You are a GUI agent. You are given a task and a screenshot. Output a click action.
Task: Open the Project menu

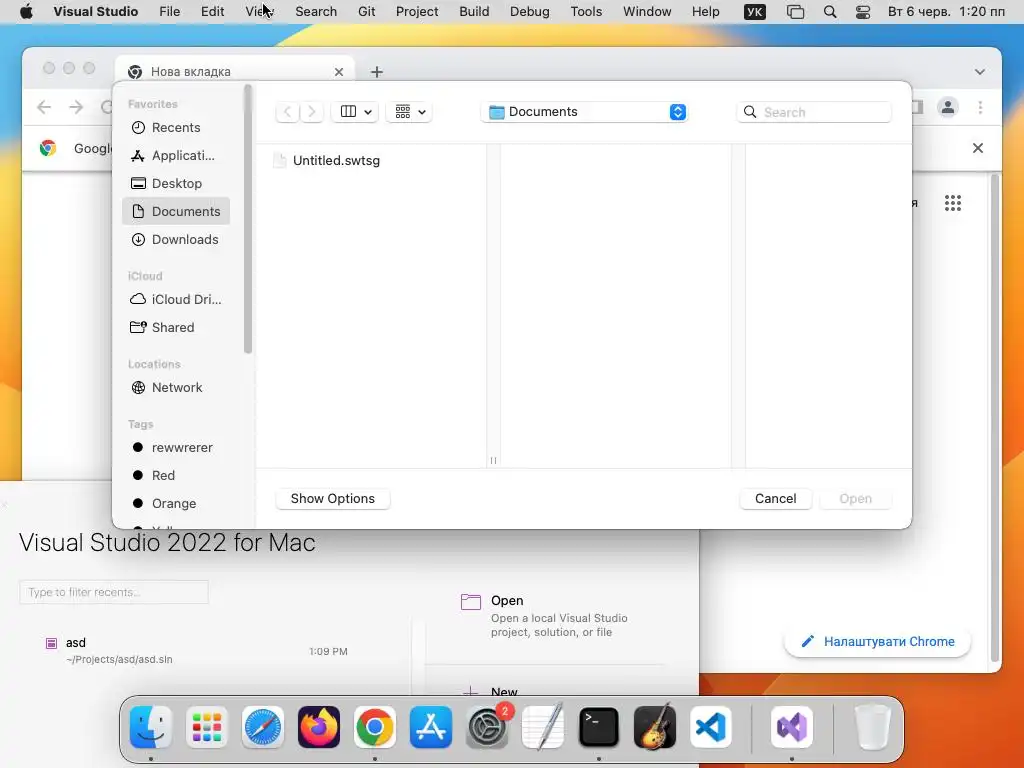[x=417, y=12]
